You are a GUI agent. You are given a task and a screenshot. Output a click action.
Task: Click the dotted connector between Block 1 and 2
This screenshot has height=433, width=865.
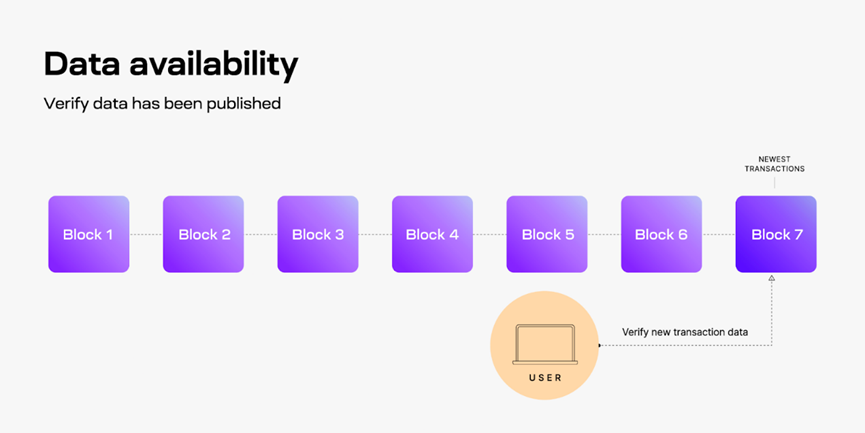click(146, 234)
